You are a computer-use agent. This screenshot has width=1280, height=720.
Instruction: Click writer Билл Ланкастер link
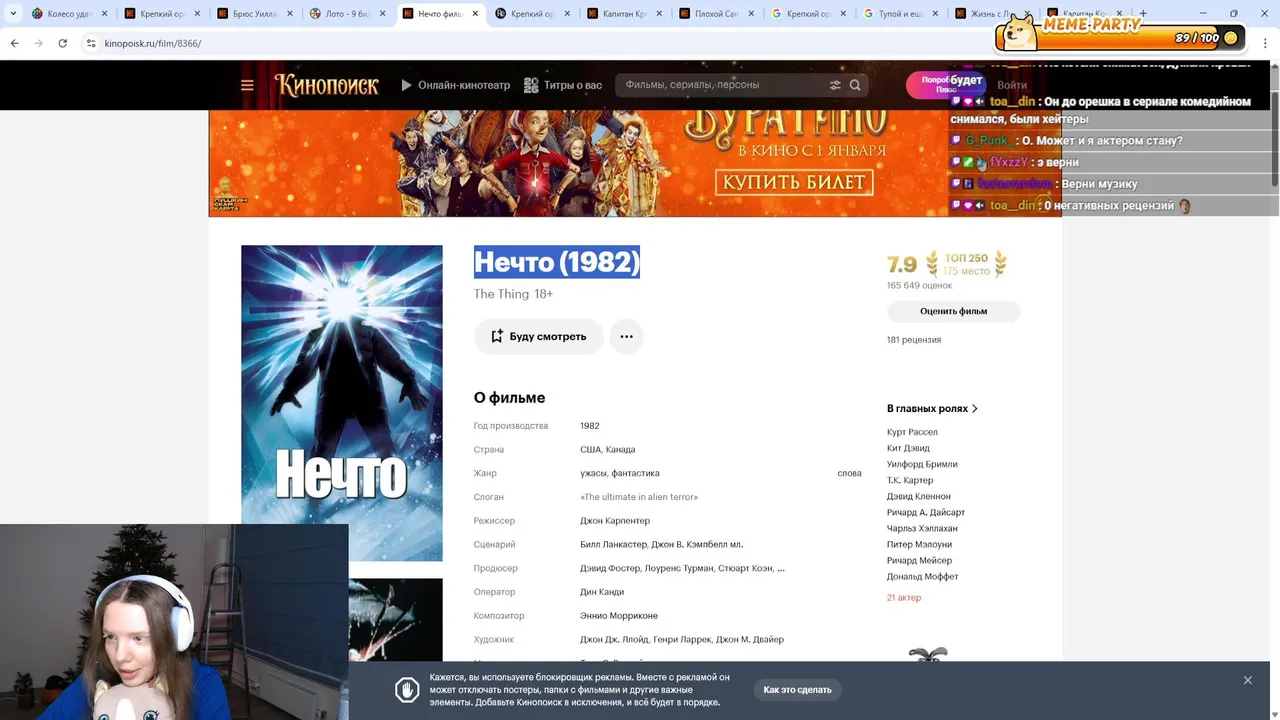[612, 545]
